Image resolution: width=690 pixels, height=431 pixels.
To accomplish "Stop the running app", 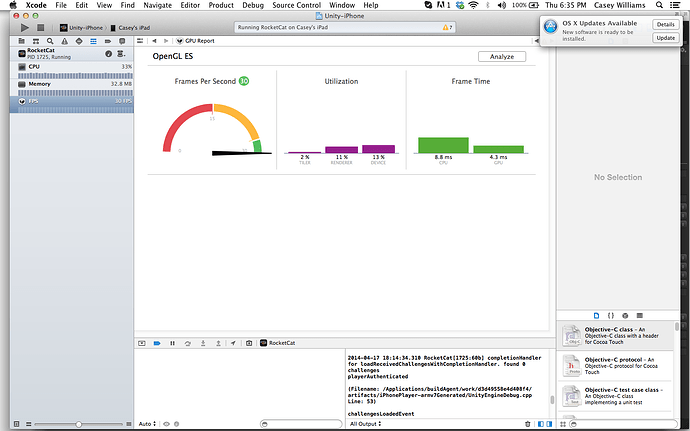I will point(40,28).
